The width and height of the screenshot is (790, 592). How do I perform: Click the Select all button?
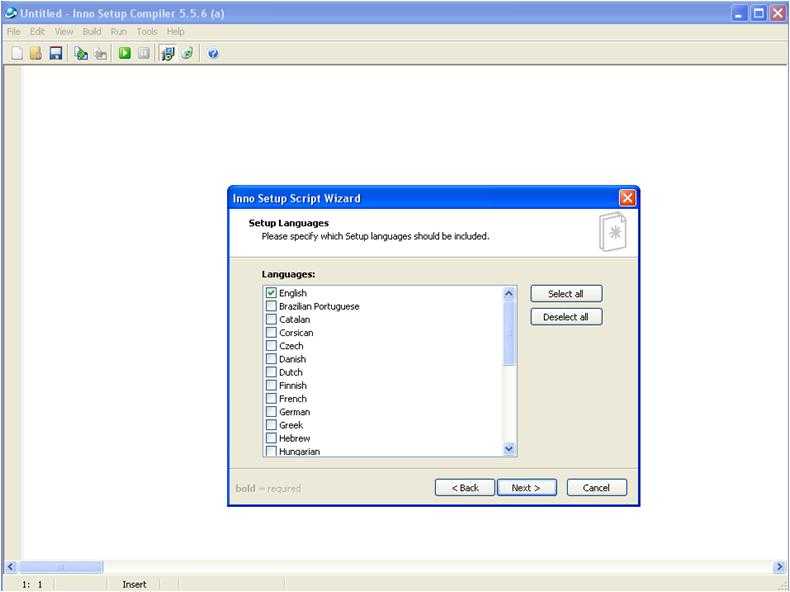coord(566,294)
